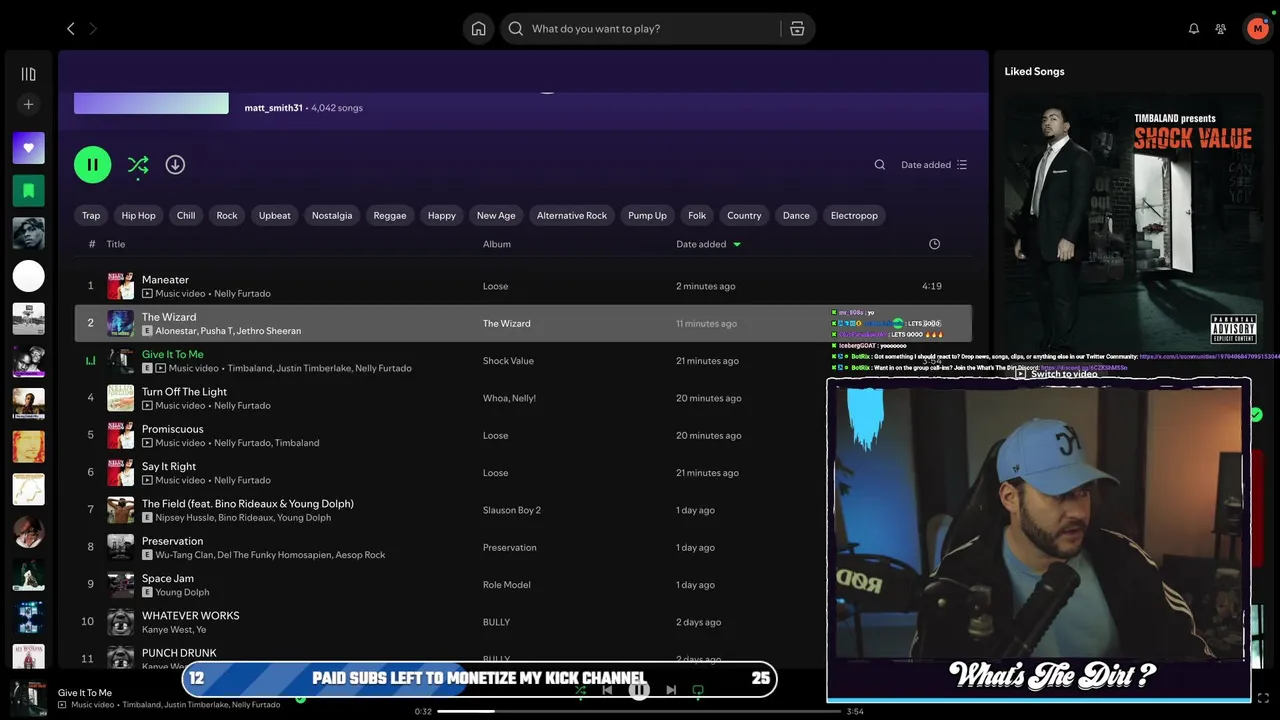This screenshot has height=720, width=1280.
Task: Open Give It To Me in the bottom player bar
Action: point(85,693)
